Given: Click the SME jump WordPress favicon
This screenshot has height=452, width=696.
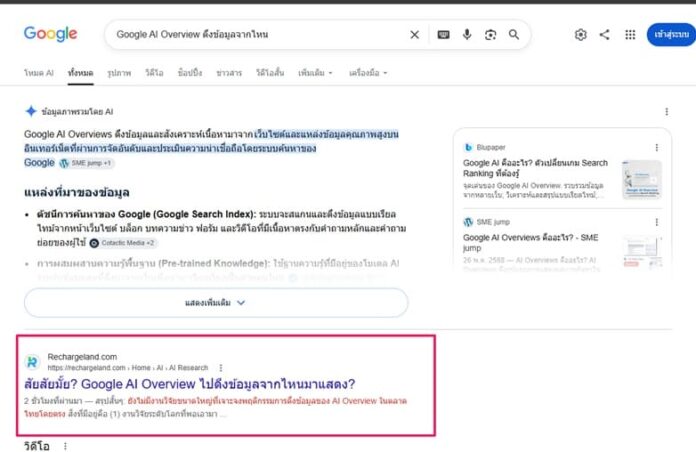Looking at the screenshot, I should [468, 222].
